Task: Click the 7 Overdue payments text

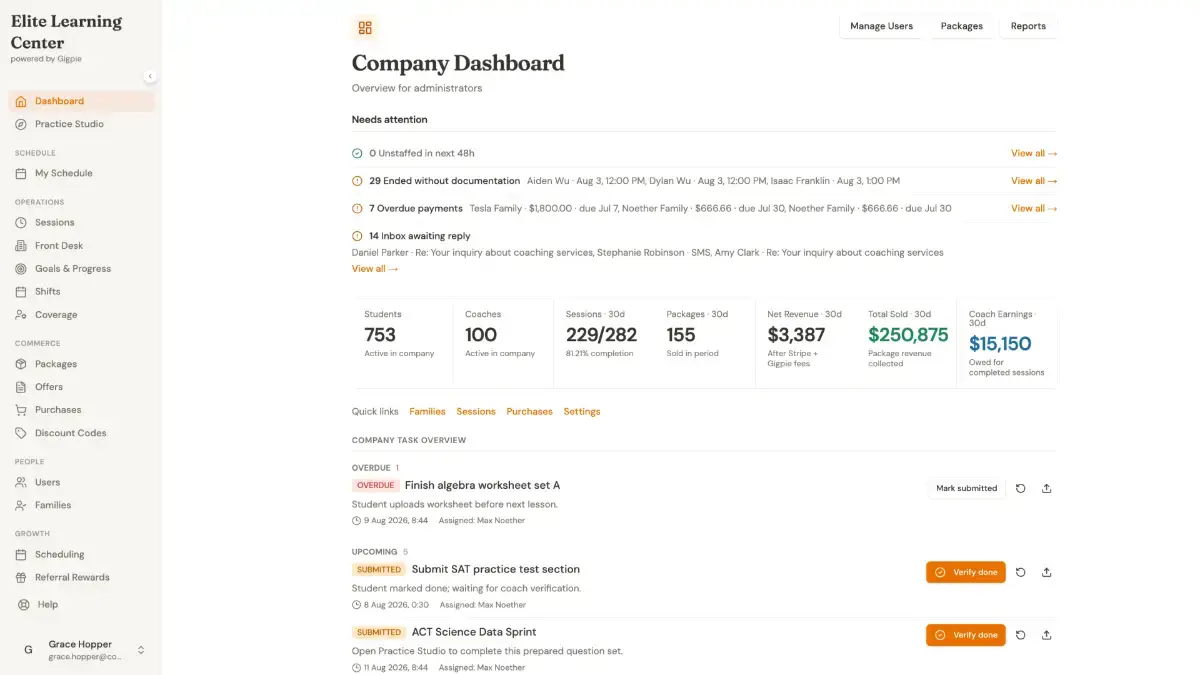Action: (416, 208)
